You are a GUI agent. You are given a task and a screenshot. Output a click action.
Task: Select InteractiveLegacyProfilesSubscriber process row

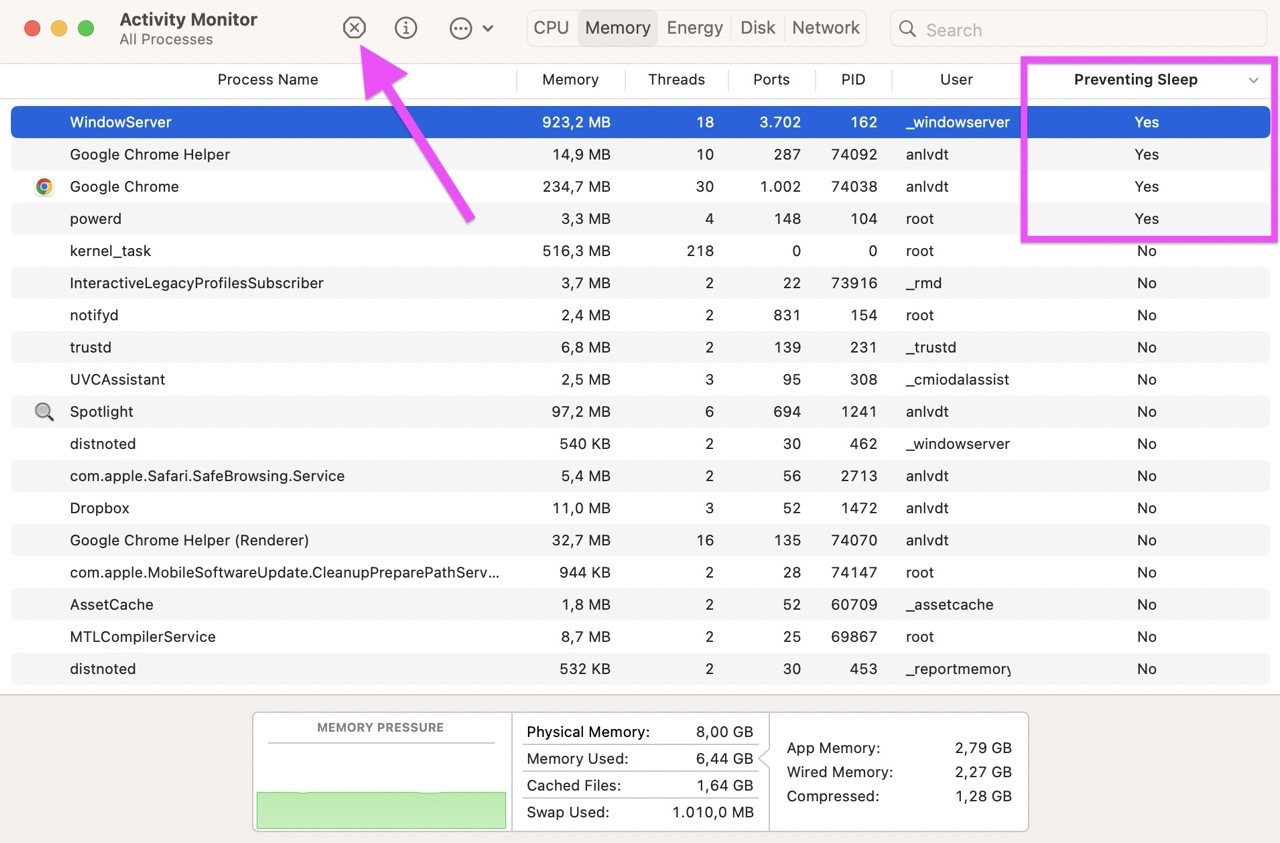point(640,283)
